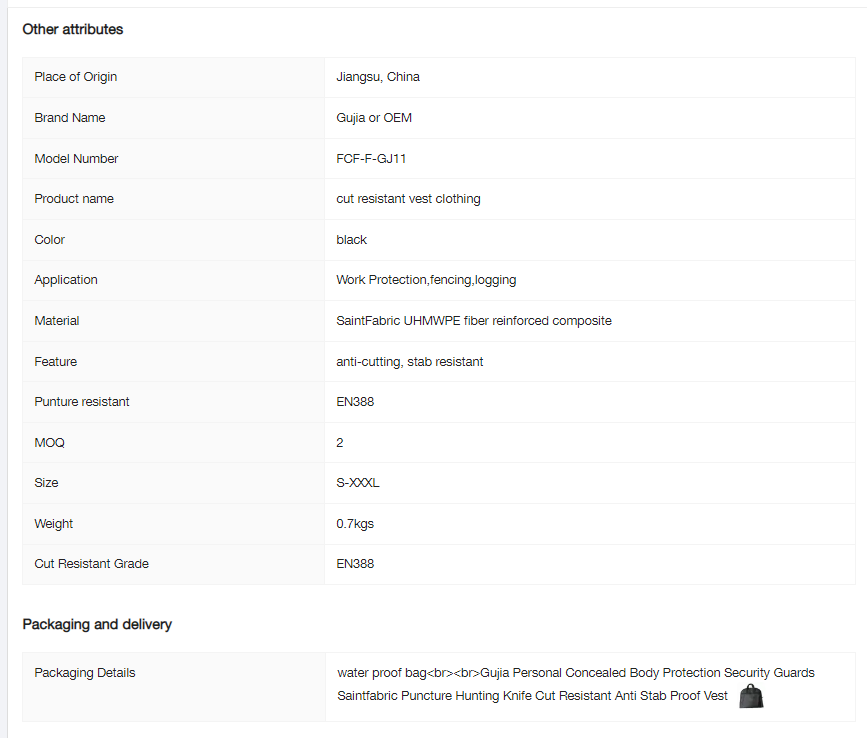
Task: Click the "Other attributes" heading
Action: 73,30
